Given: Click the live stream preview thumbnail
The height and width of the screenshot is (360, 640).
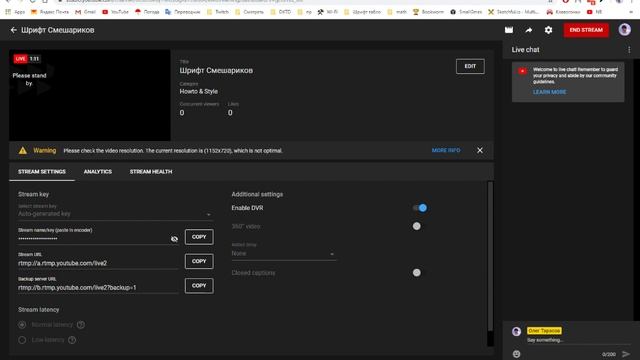Looking at the screenshot, I should 90,95.
